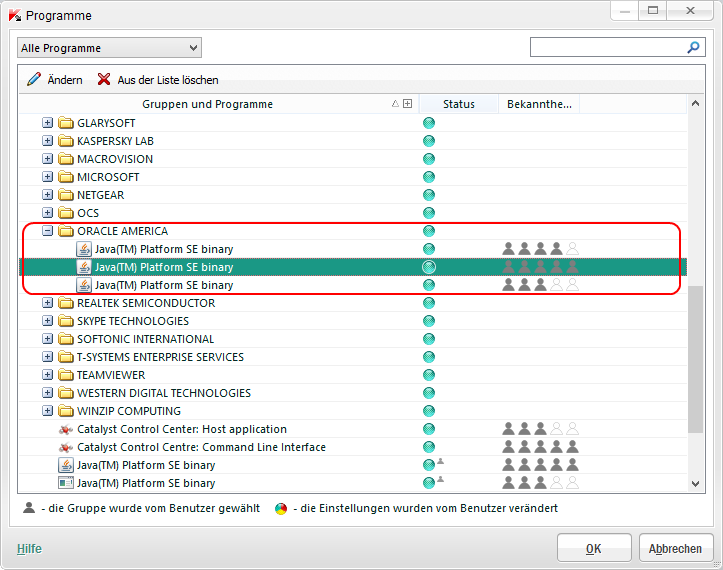723x570 pixels.
Task: Click status circle of NETGEAR row
Action: pyautogui.click(x=429, y=195)
